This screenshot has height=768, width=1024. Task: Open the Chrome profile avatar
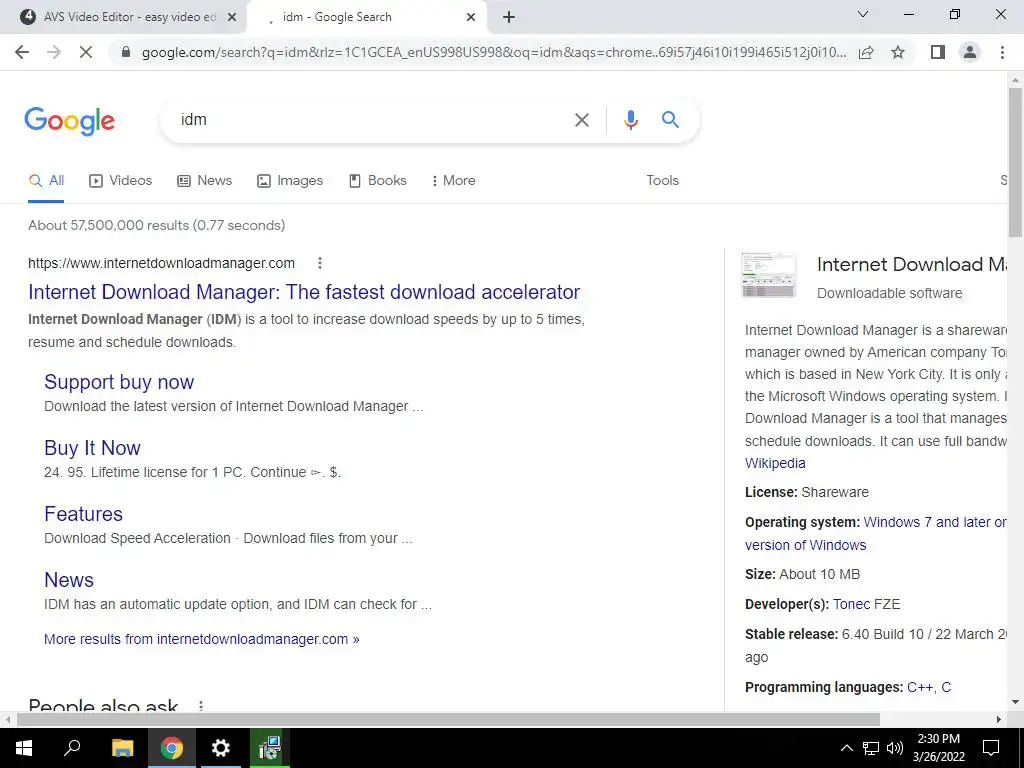pyautogui.click(x=970, y=52)
